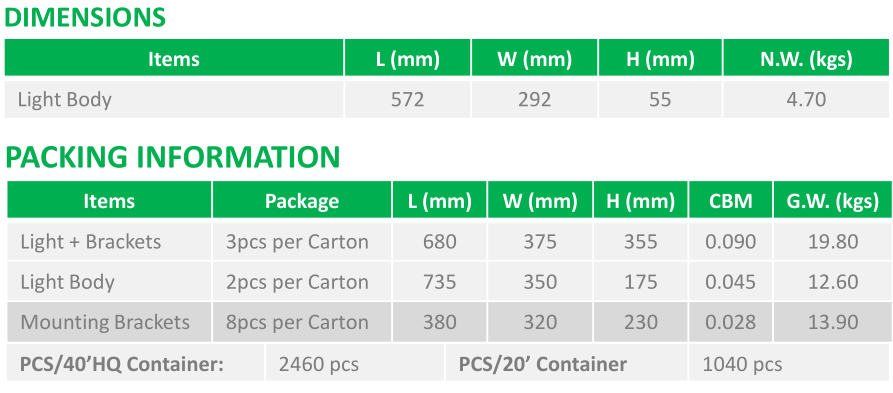Select the N.W. (kgs) column header
893x393 pixels.
(x=806, y=58)
